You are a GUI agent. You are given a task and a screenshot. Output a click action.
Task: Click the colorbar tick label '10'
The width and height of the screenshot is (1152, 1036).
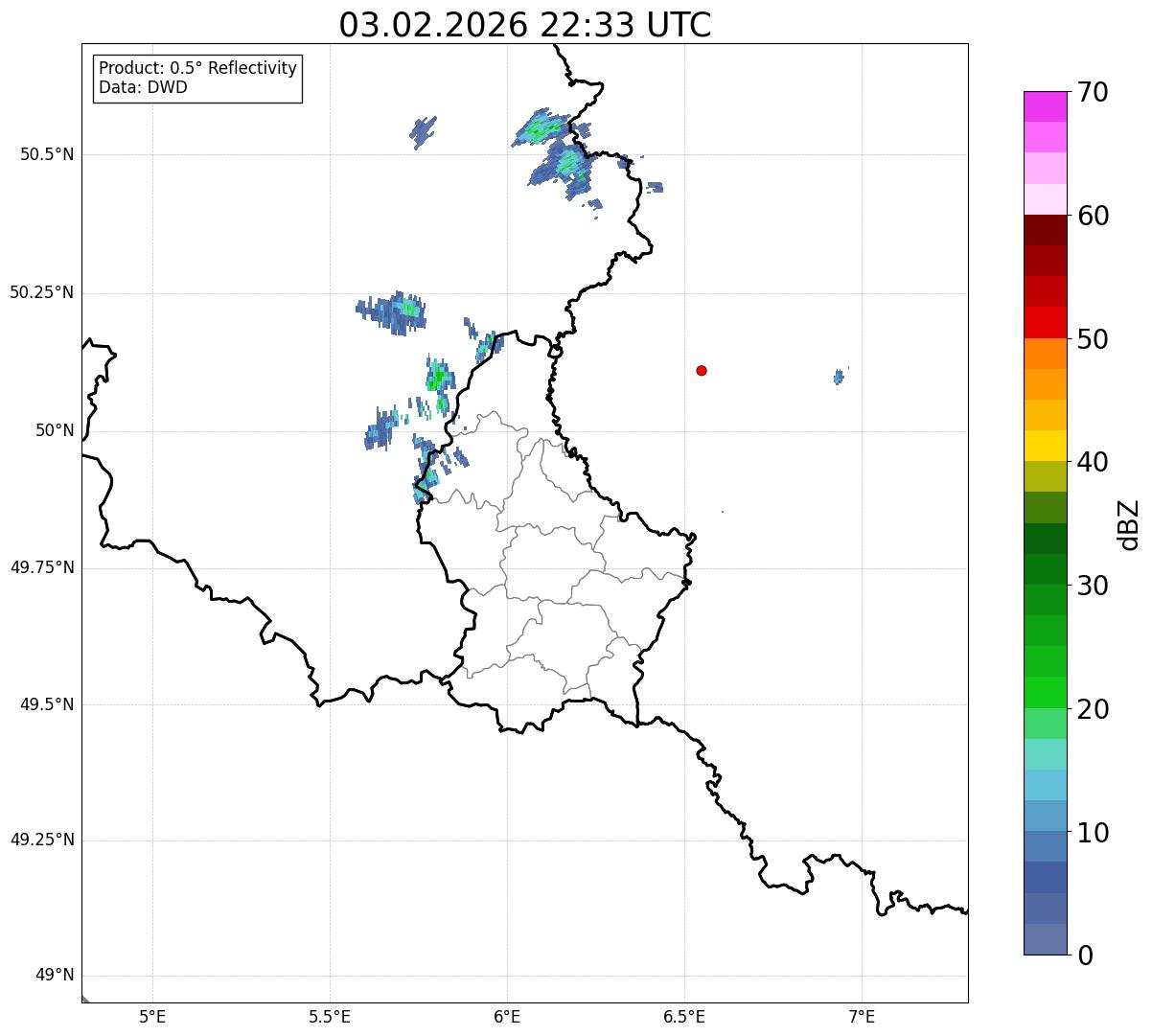(x=1093, y=833)
